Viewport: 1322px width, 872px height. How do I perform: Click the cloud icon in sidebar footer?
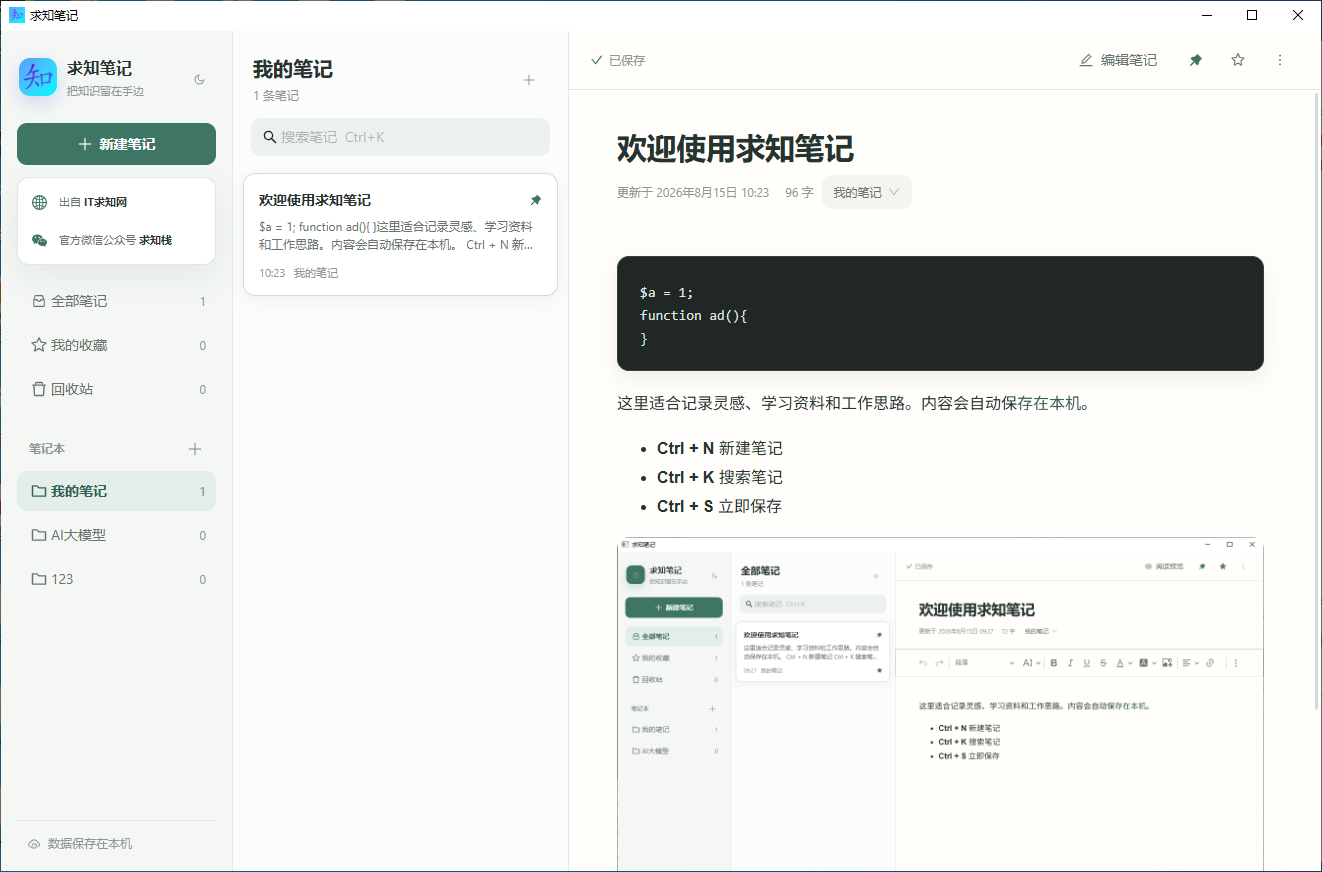[x=34, y=844]
